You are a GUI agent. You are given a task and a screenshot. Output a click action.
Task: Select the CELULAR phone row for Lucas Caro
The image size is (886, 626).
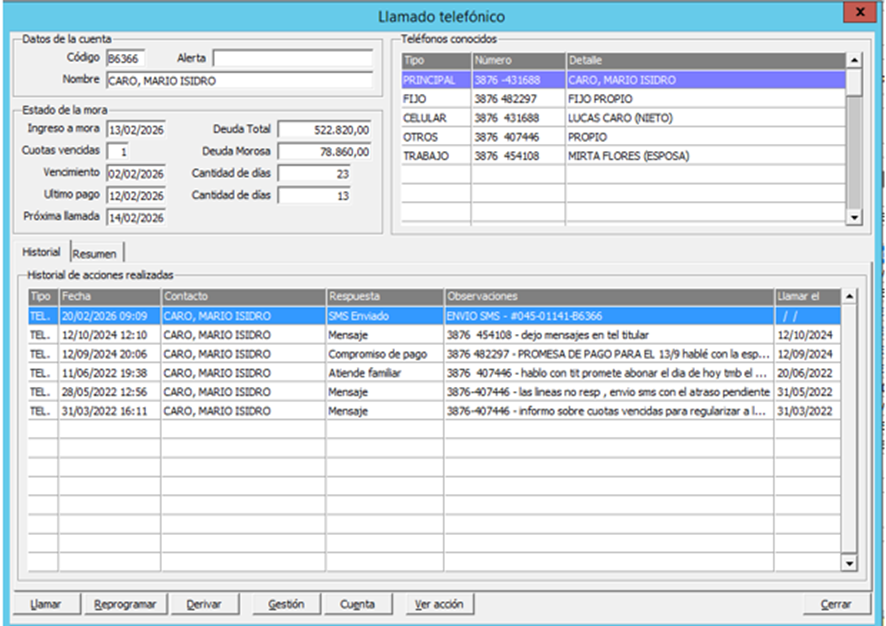[x=622, y=118]
